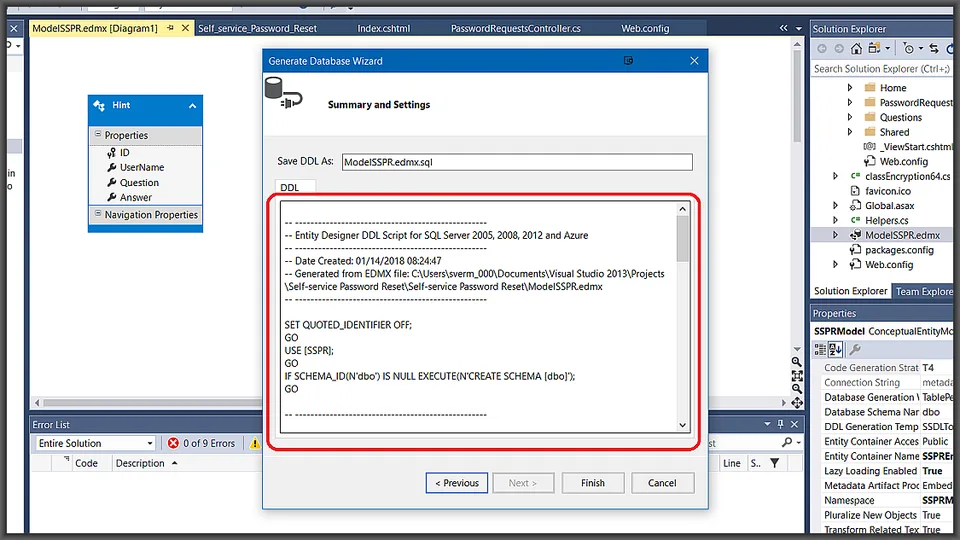960x540 pixels.
Task: Open PasswordRequestsController.cs tab
Action: pos(516,28)
